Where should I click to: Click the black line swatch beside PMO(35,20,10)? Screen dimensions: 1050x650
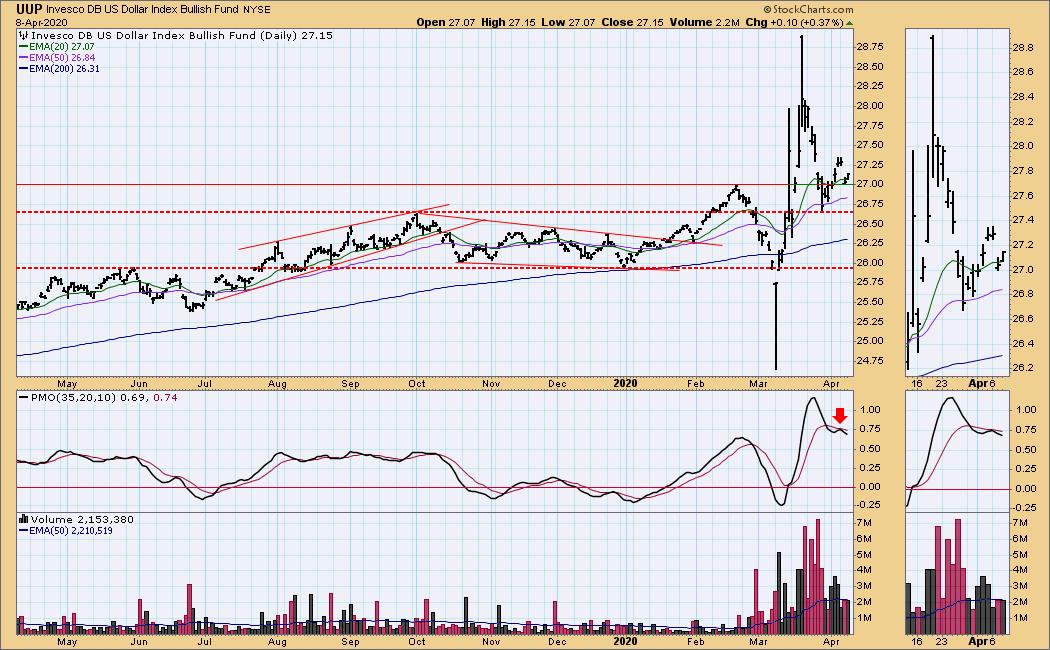[24, 398]
